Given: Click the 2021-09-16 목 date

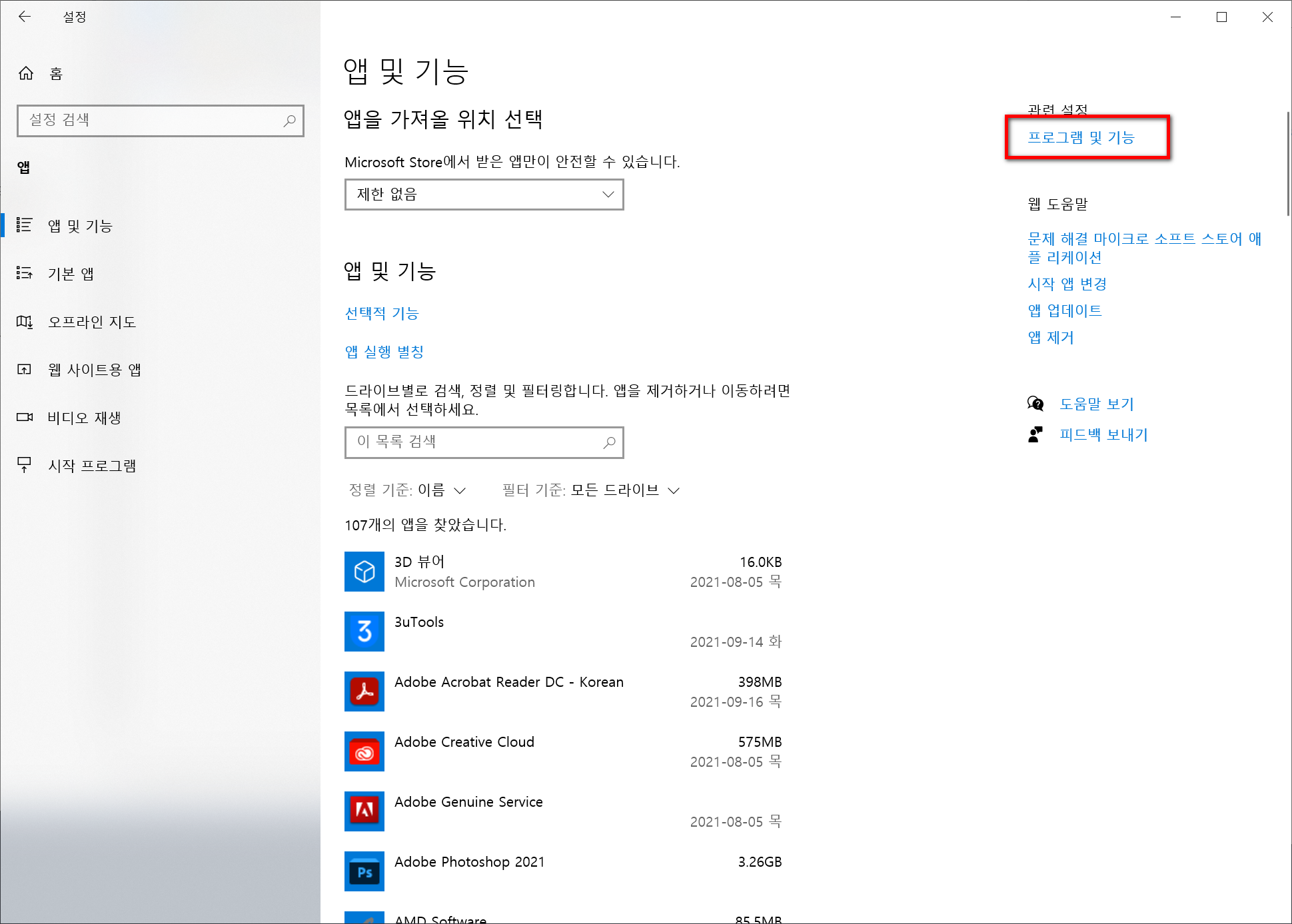Looking at the screenshot, I should coord(736,701).
